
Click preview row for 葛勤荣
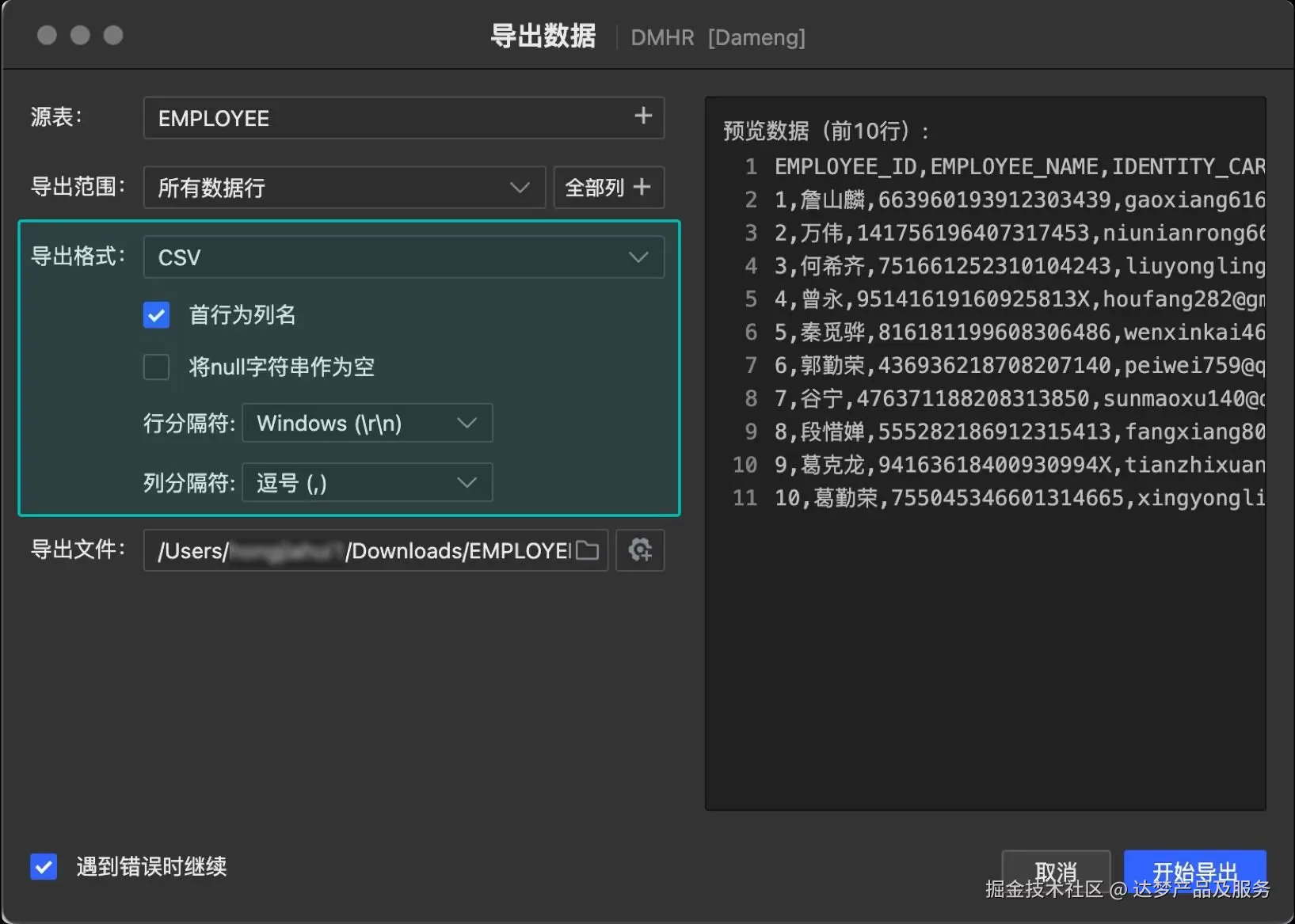1019,498
